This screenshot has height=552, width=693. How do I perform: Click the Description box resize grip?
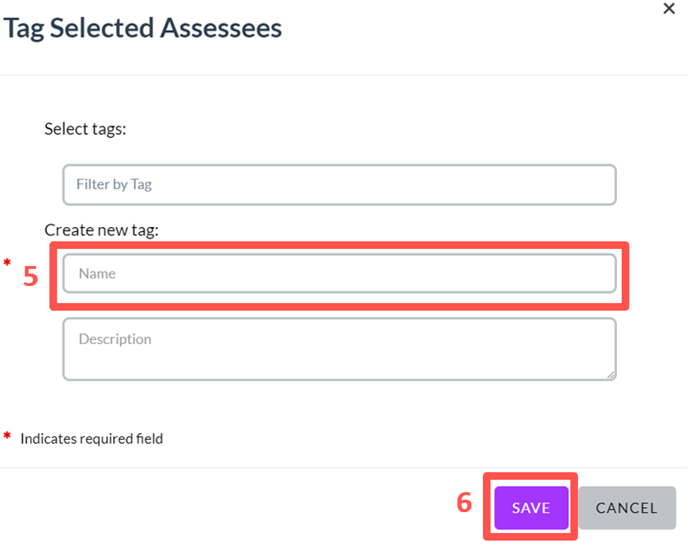(610, 375)
